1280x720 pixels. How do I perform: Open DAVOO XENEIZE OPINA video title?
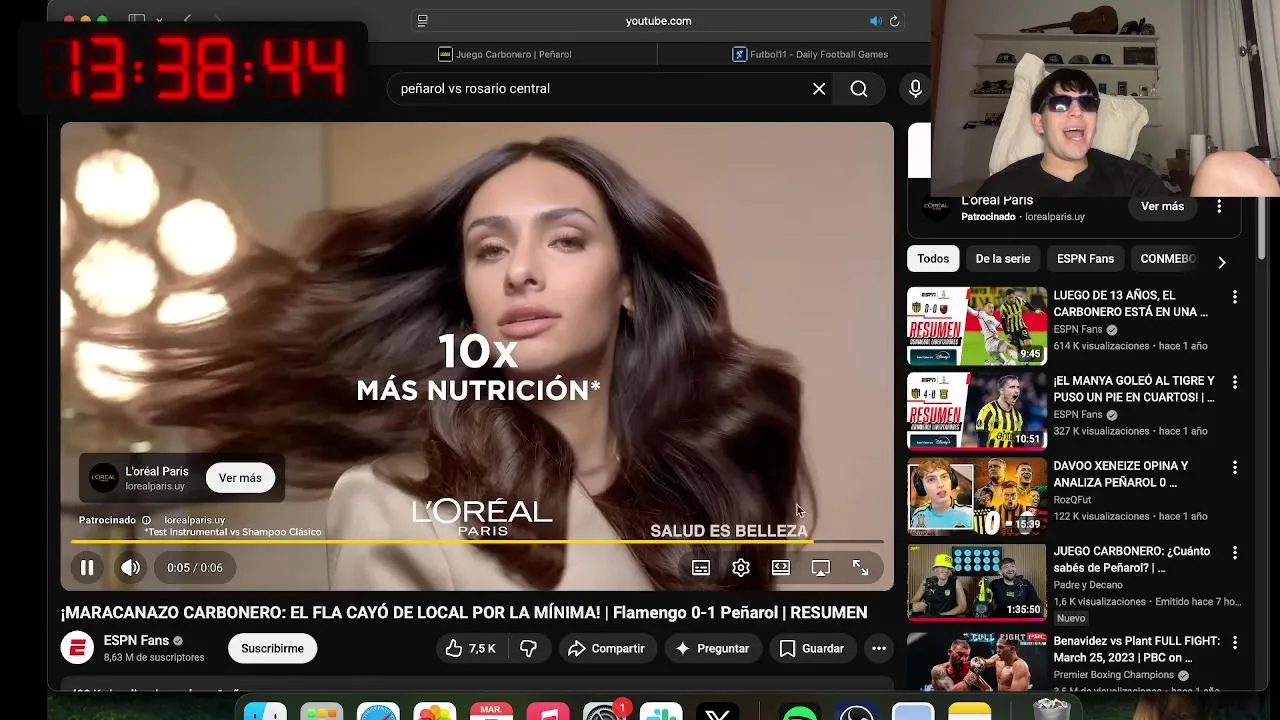click(1122, 474)
